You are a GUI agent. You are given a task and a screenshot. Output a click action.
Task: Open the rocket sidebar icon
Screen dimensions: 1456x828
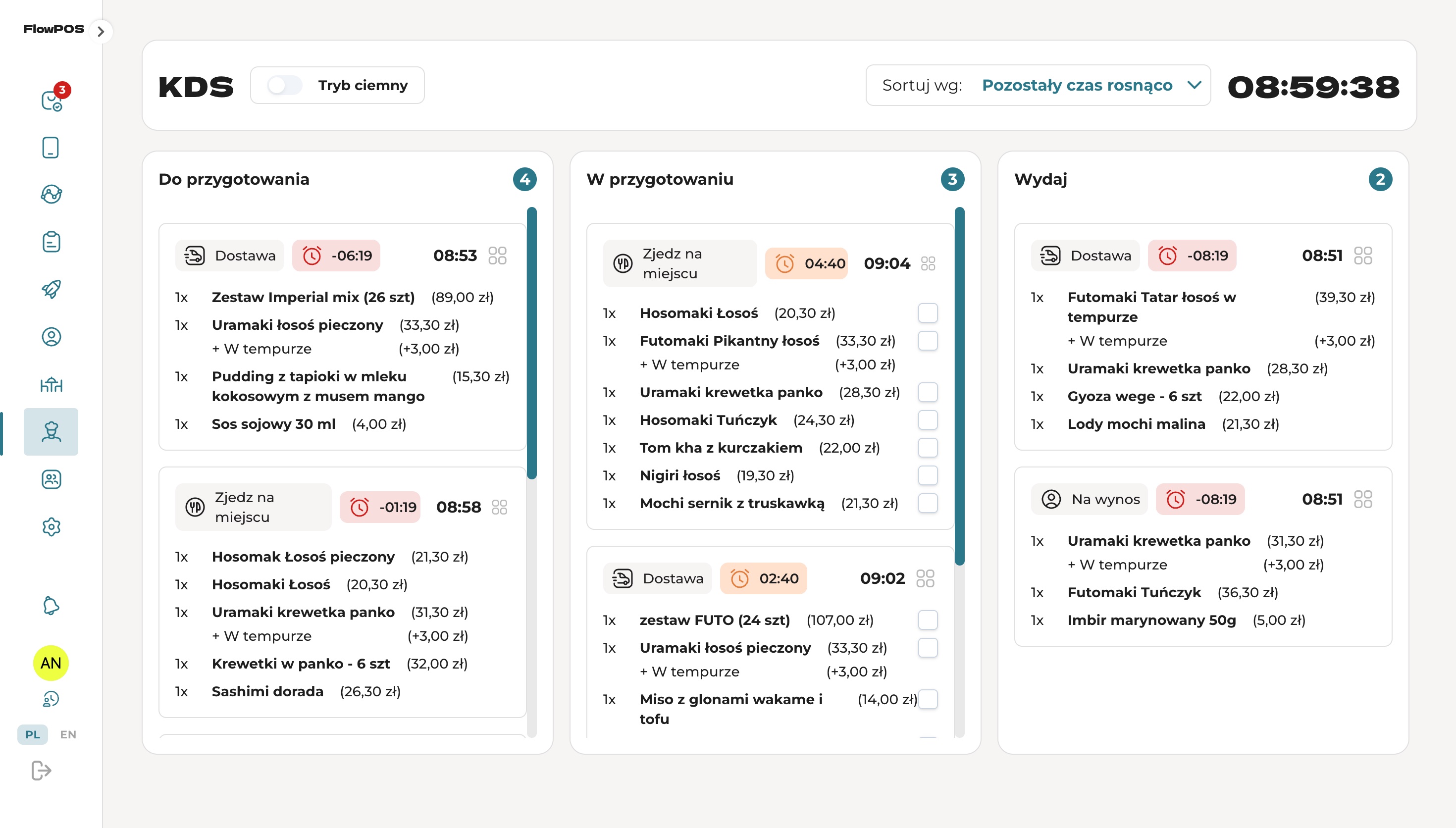click(x=51, y=289)
